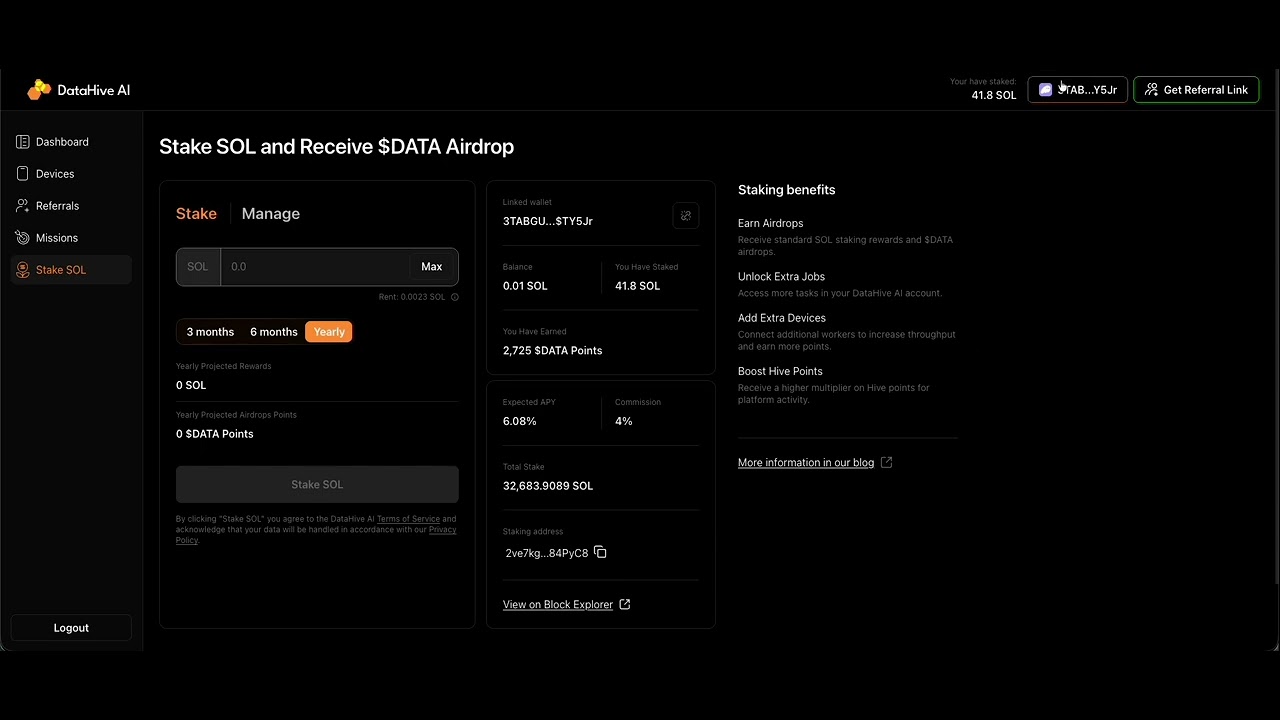Click the referral people icon in header

[1152, 90]
